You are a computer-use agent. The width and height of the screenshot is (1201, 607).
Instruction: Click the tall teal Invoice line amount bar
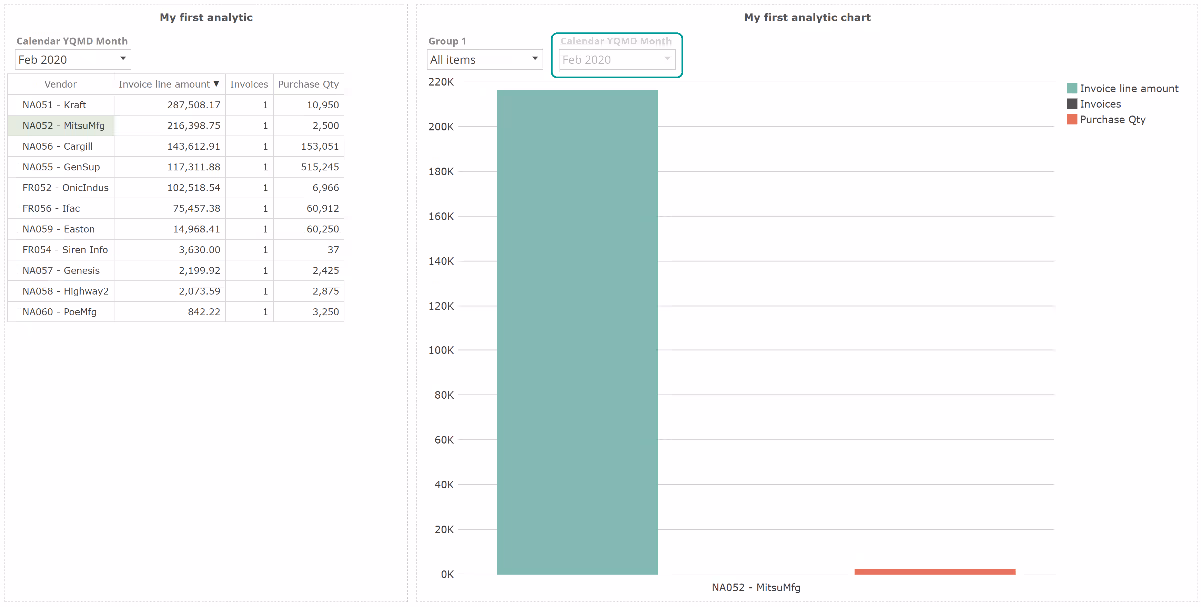tap(577, 332)
